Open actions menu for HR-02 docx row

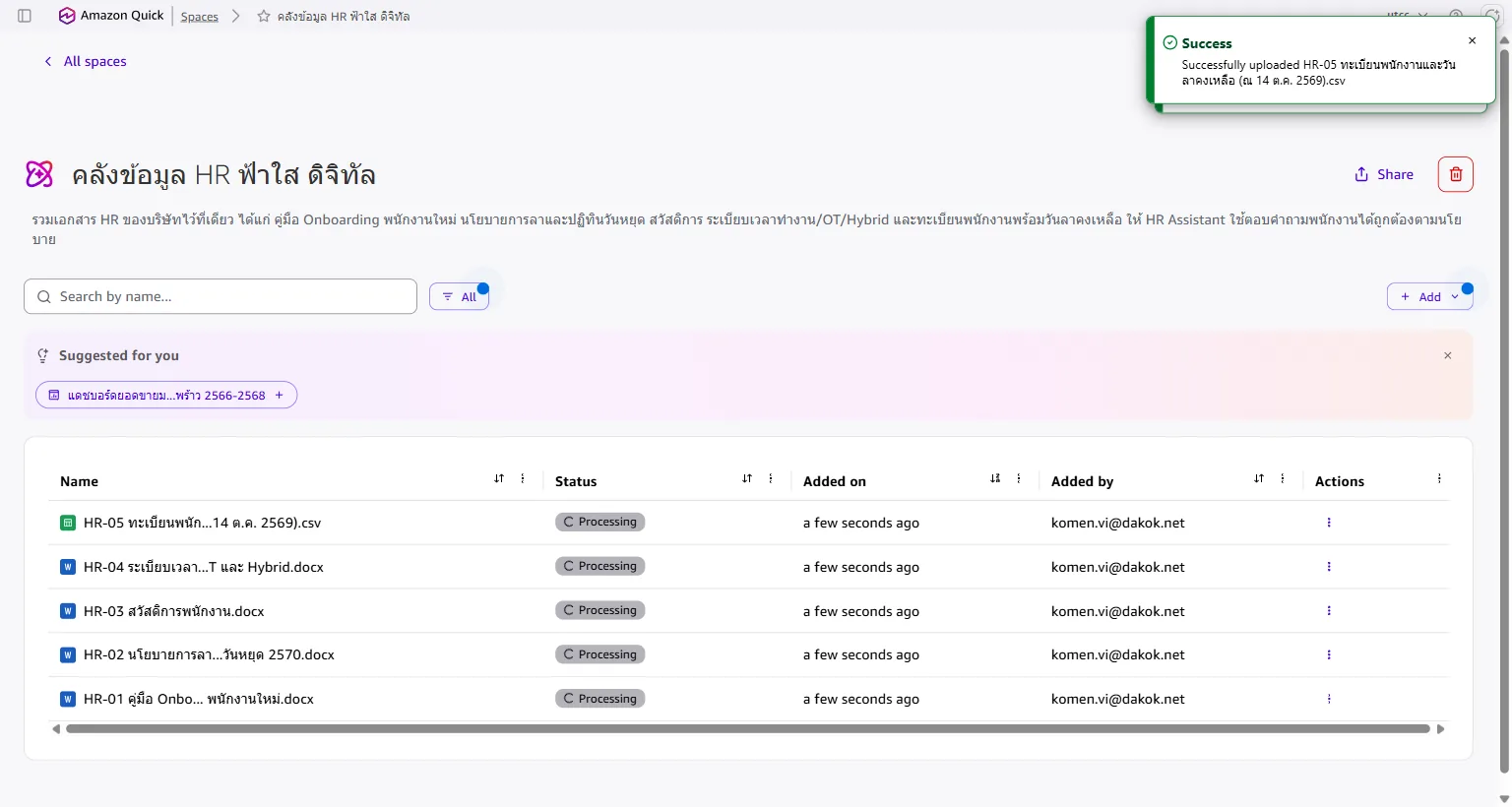[1329, 654]
